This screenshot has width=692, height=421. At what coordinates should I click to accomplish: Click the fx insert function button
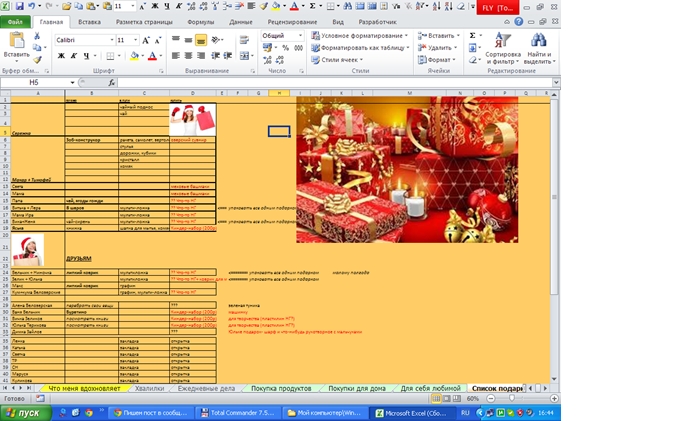(112, 83)
